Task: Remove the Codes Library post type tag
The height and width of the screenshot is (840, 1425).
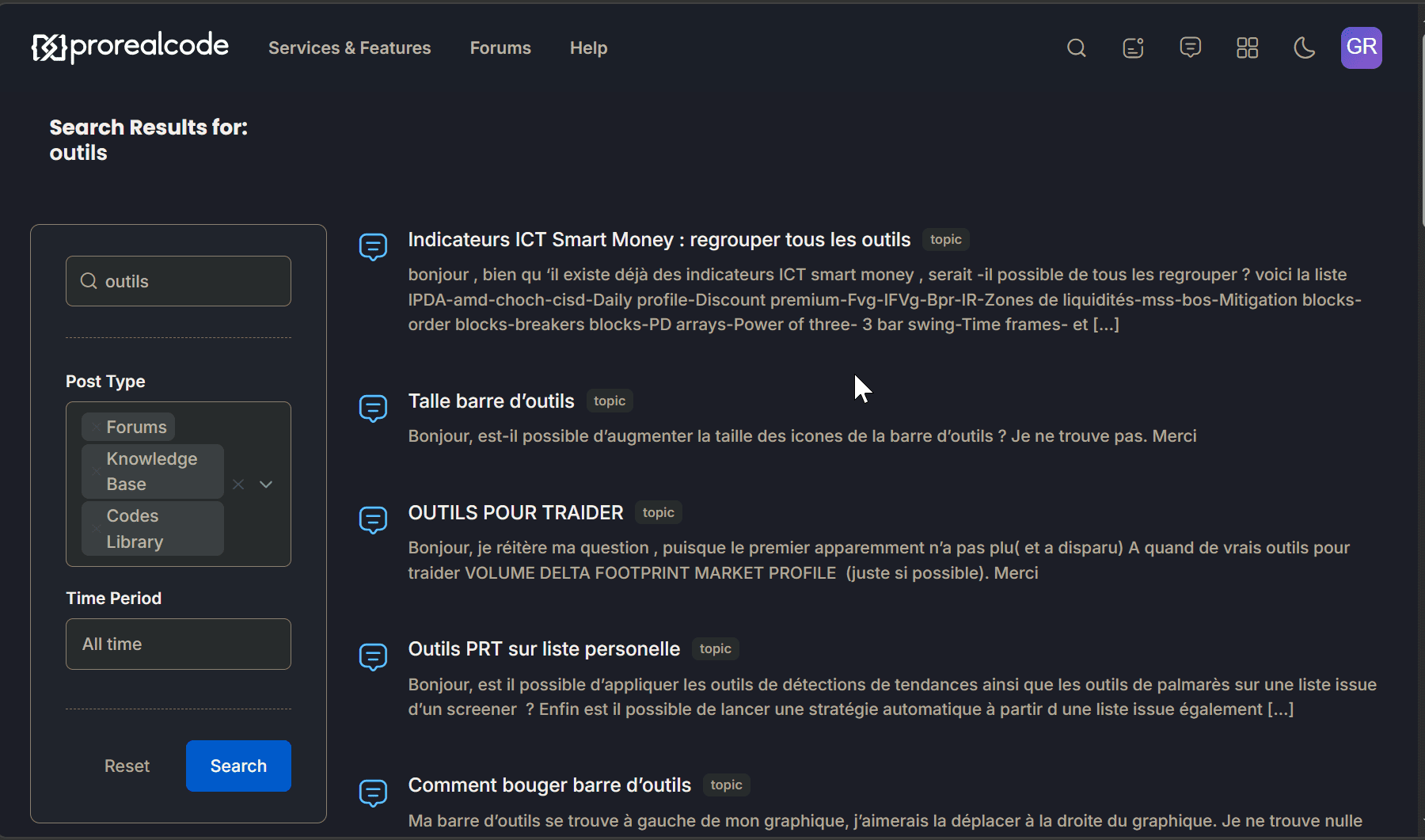Action: tap(95, 529)
